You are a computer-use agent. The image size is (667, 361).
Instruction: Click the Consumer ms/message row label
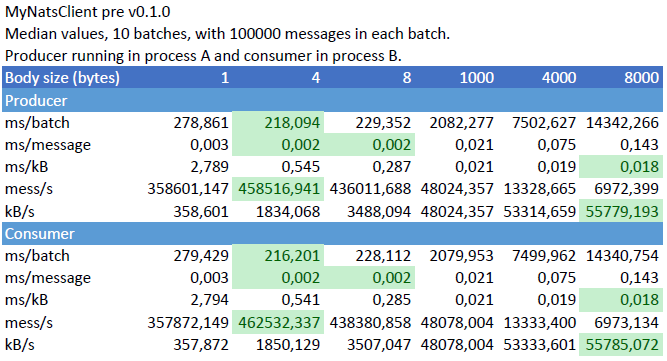point(48,278)
